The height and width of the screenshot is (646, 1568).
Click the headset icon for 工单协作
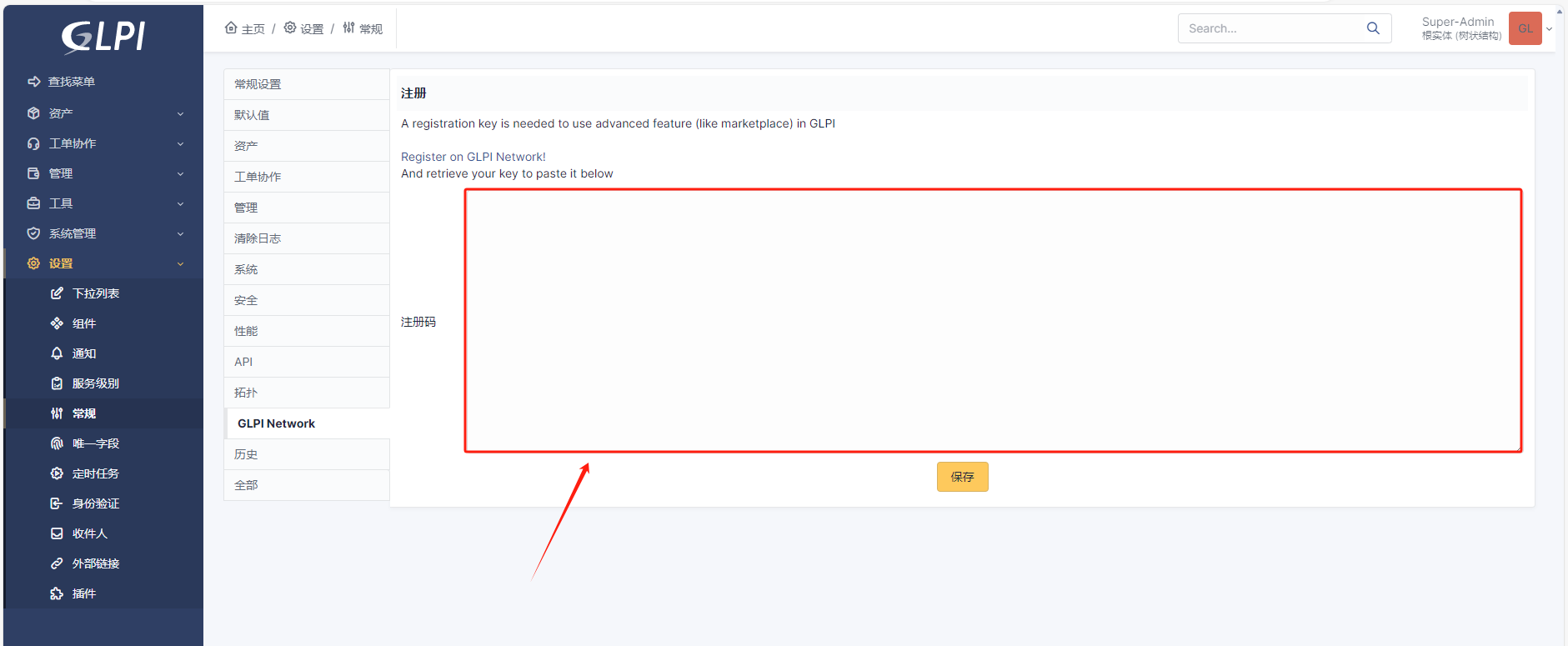pos(33,143)
